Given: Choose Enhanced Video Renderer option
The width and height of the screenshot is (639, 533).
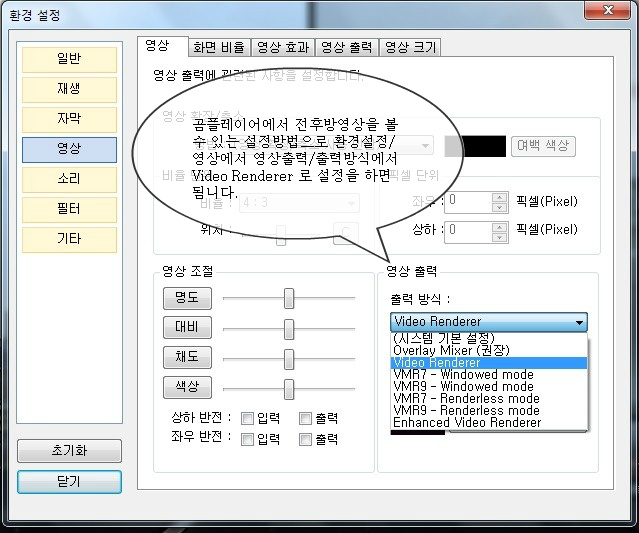Looking at the screenshot, I should point(489,423).
